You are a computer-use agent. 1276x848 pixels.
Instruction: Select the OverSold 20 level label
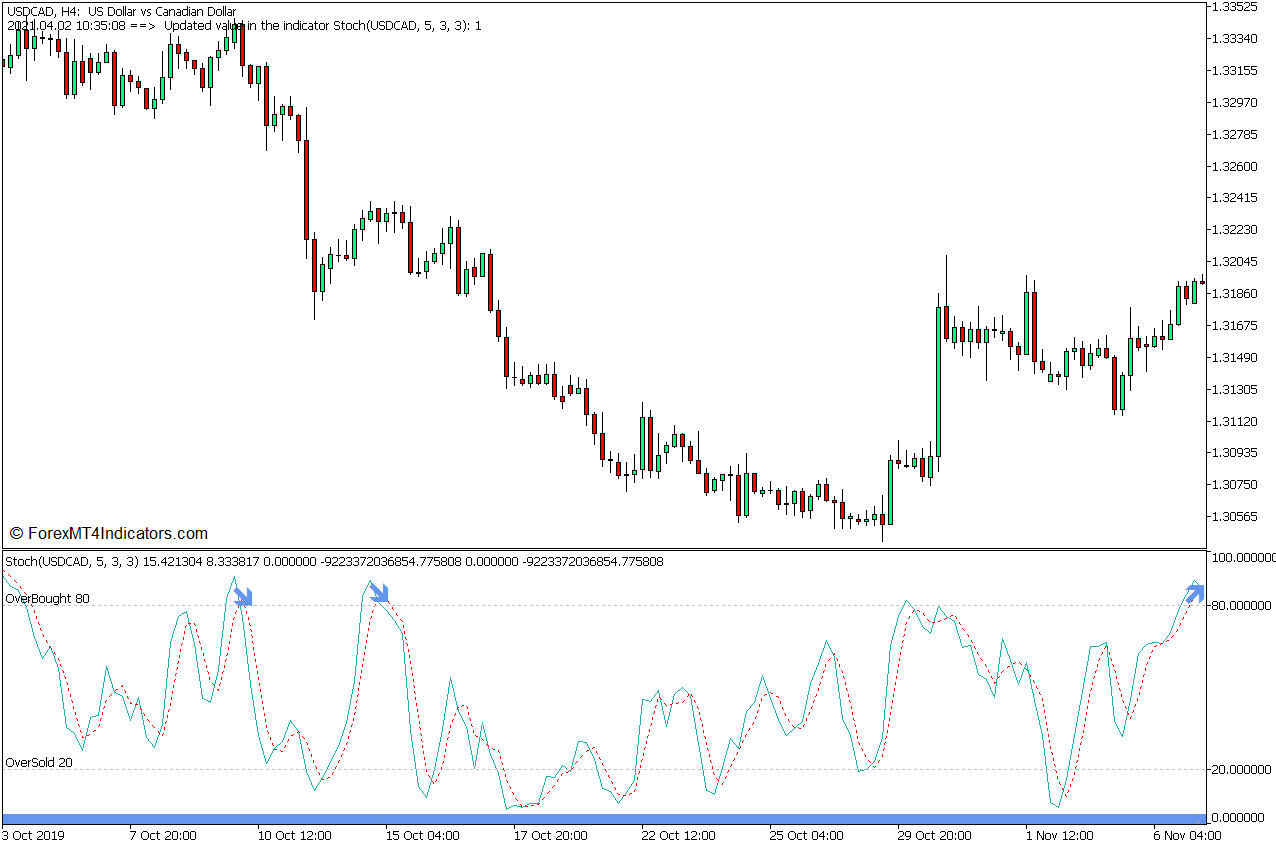39,762
